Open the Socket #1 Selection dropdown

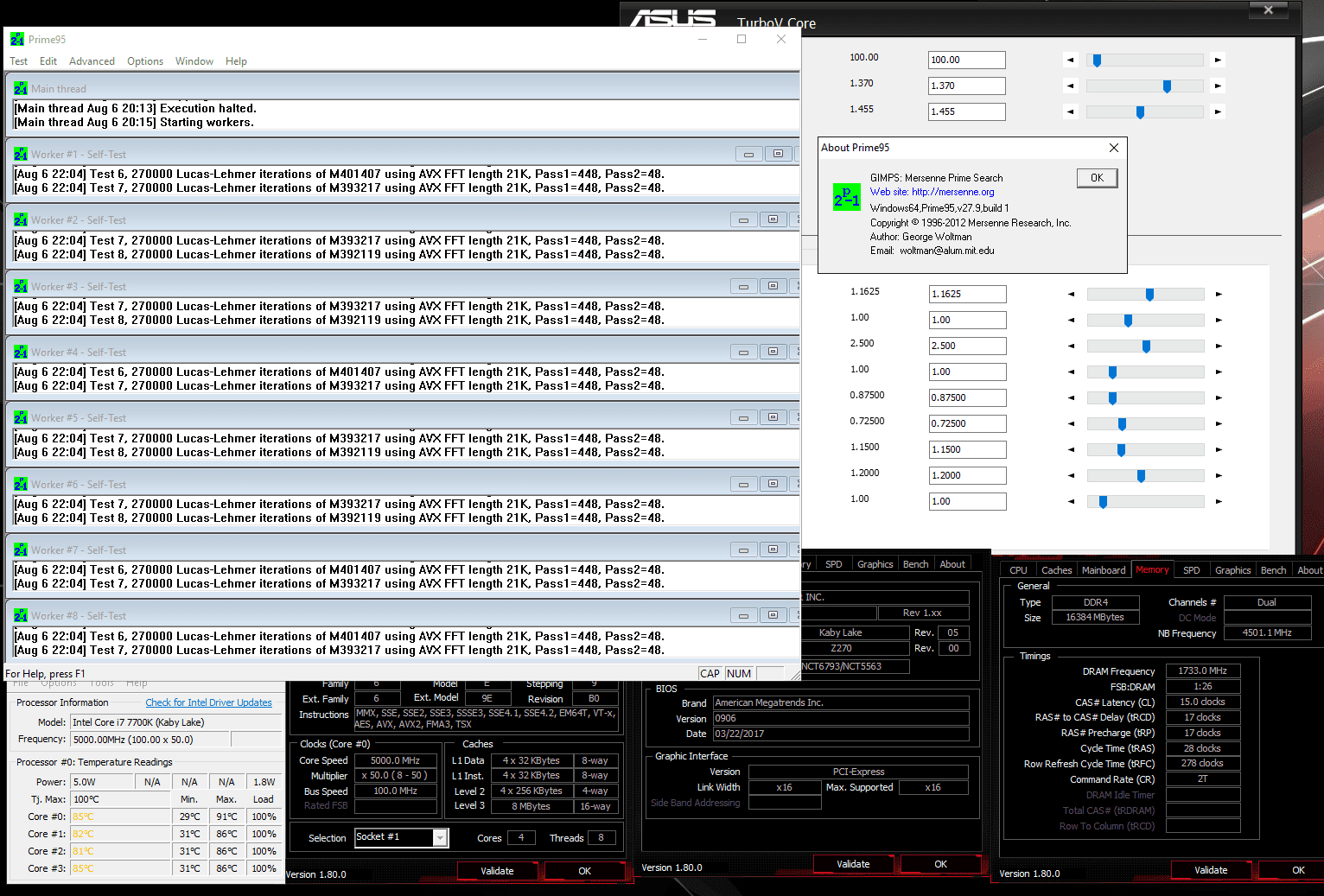[440, 837]
